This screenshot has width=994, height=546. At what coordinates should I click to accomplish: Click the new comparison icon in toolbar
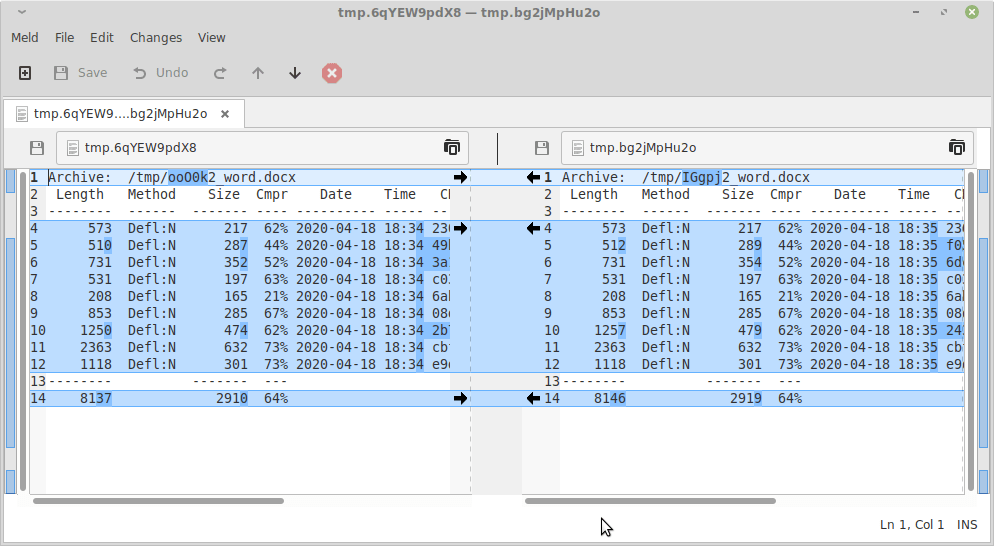25,73
